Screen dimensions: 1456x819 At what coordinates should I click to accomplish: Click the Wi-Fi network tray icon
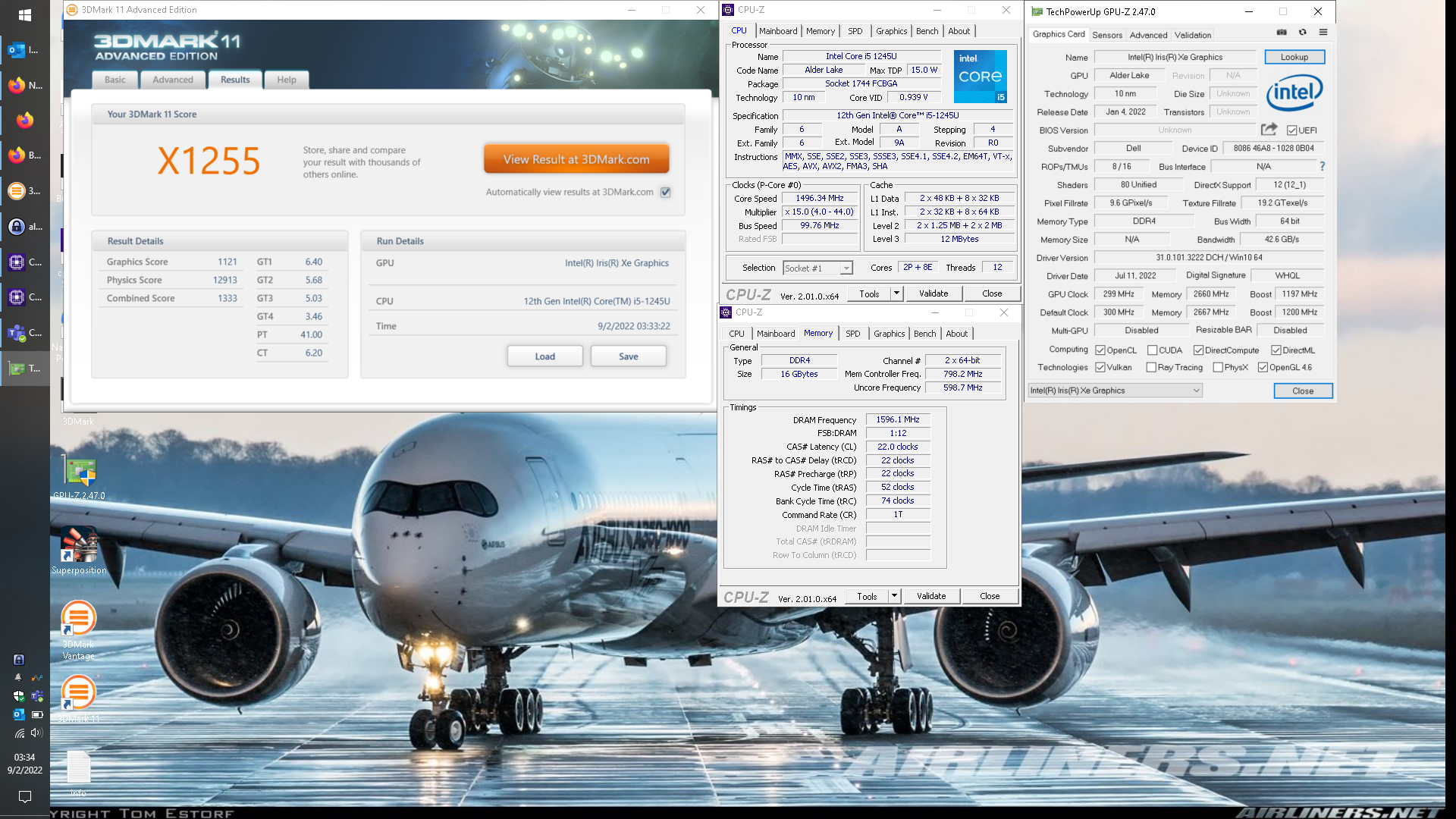(19, 733)
